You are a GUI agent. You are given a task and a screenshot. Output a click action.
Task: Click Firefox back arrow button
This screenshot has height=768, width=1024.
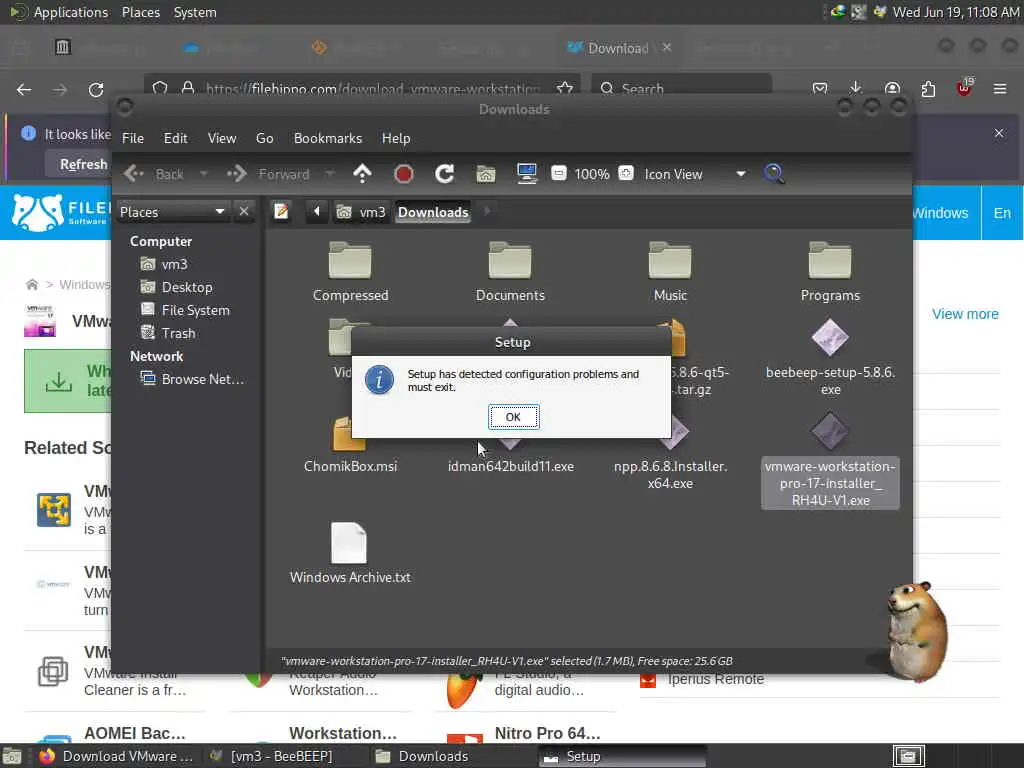(x=24, y=89)
